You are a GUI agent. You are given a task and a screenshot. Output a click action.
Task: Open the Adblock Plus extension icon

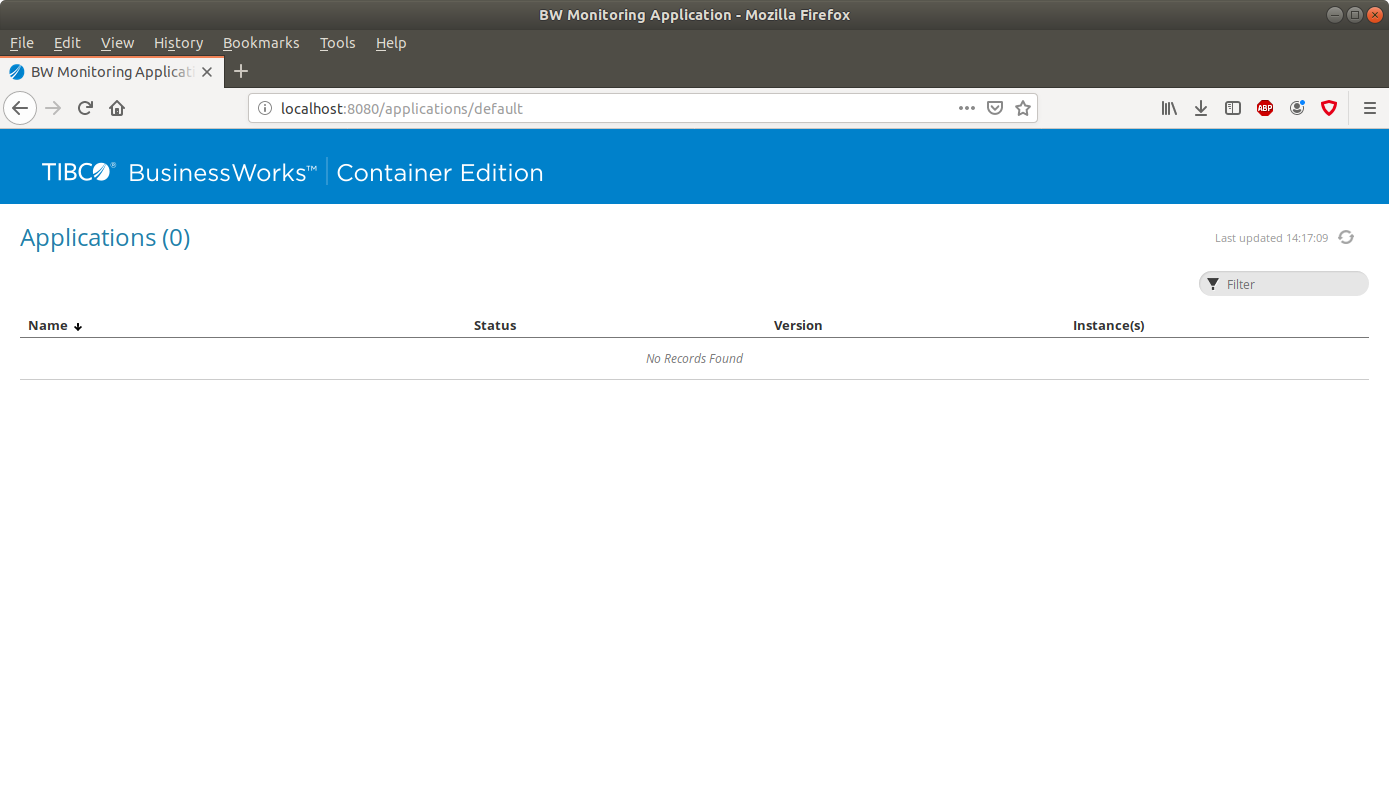click(1265, 108)
